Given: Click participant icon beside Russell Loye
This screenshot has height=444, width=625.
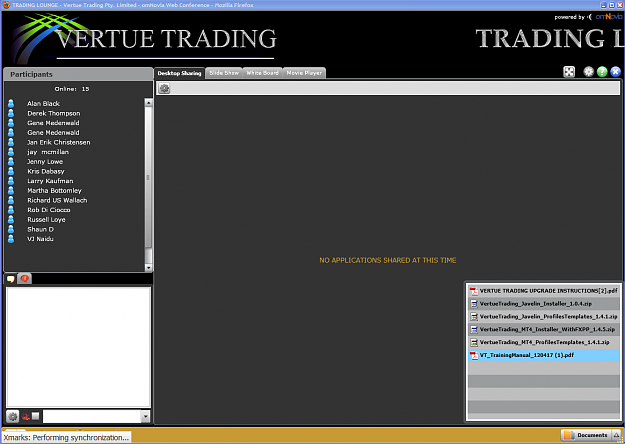Looking at the screenshot, I should (11, 220).
